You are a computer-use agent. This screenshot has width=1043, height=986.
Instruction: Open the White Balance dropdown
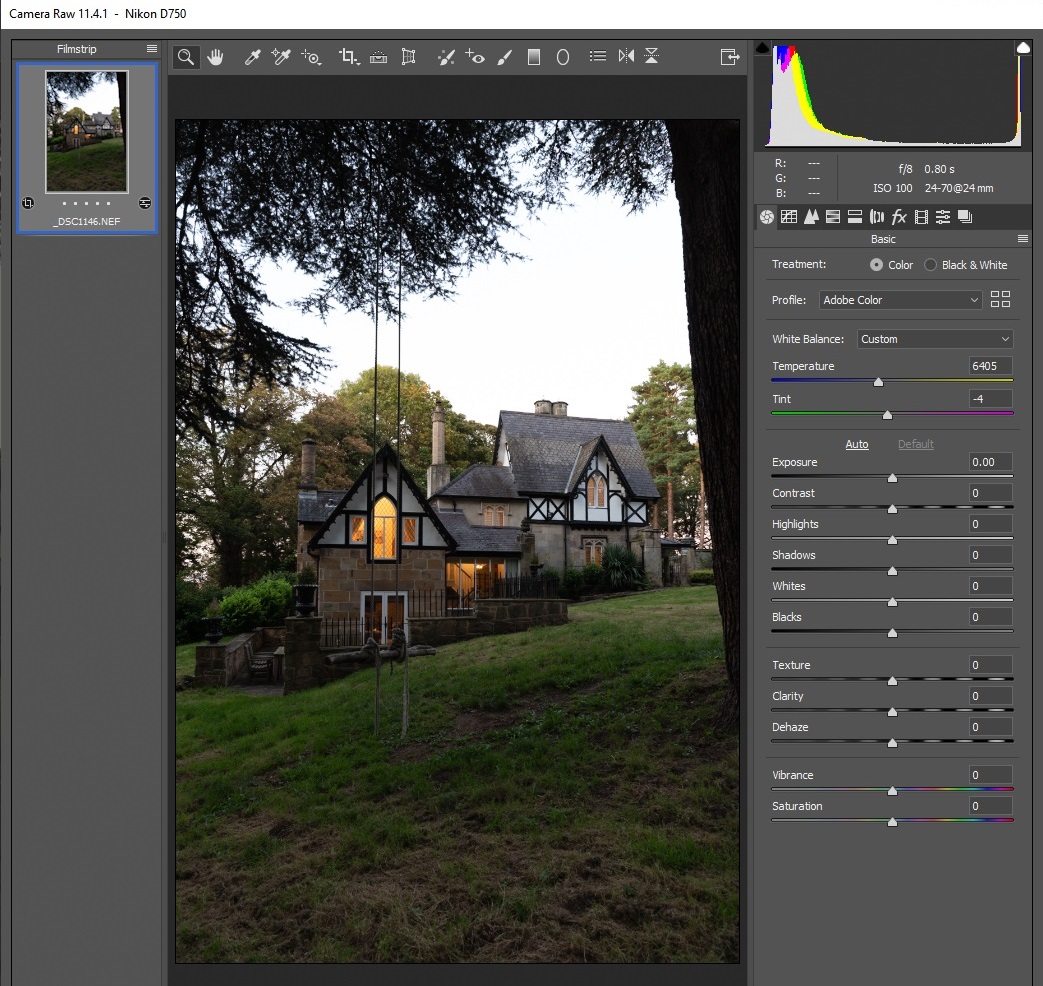pyautogui.click(x=934, y=339)
